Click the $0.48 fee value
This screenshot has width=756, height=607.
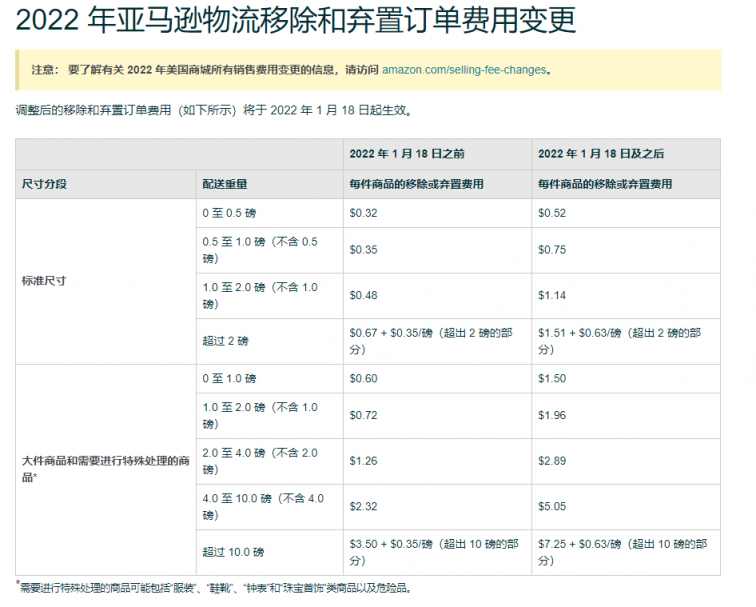coord(364,296)
